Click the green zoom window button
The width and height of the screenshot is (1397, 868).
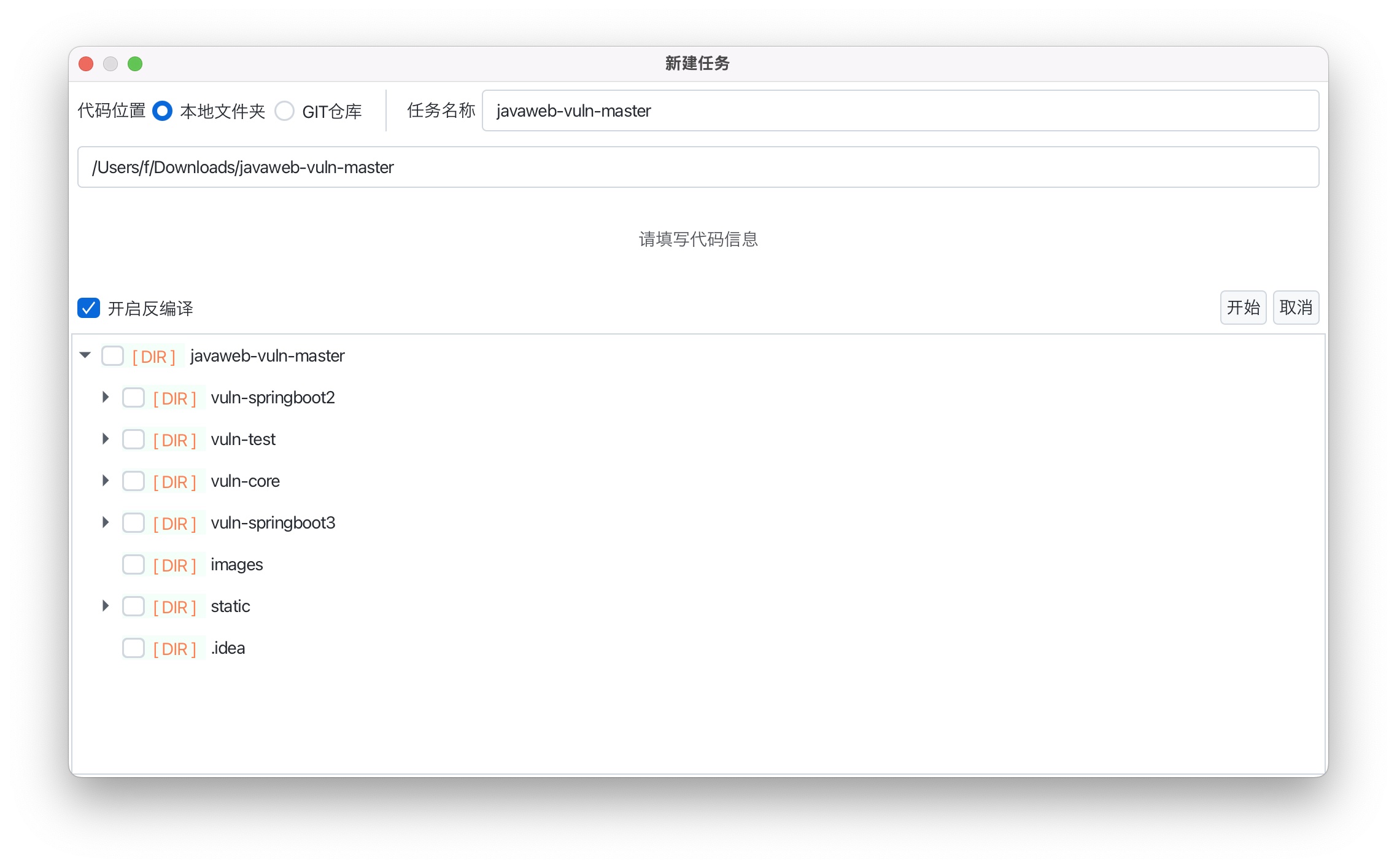tap(135, 64)
